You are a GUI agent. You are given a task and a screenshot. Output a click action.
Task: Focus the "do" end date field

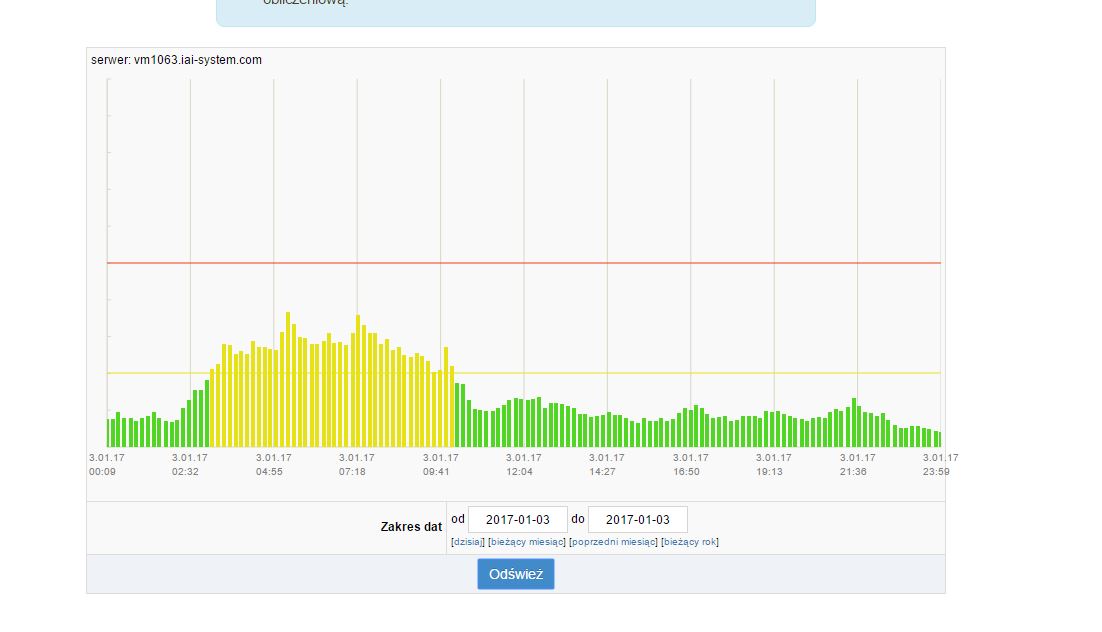[x=637, y=520]
